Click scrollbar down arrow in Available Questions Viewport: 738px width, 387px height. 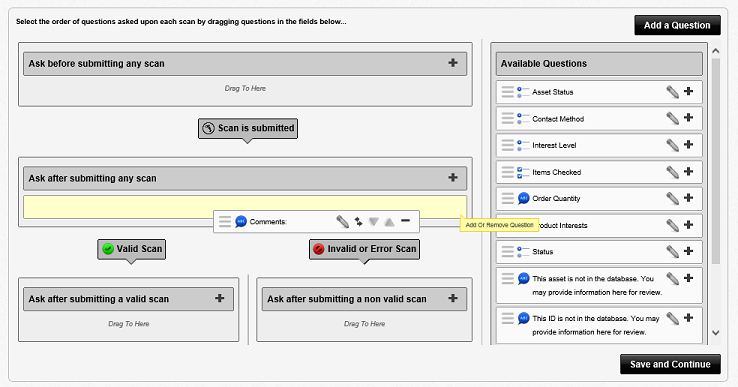coord(716,332)
